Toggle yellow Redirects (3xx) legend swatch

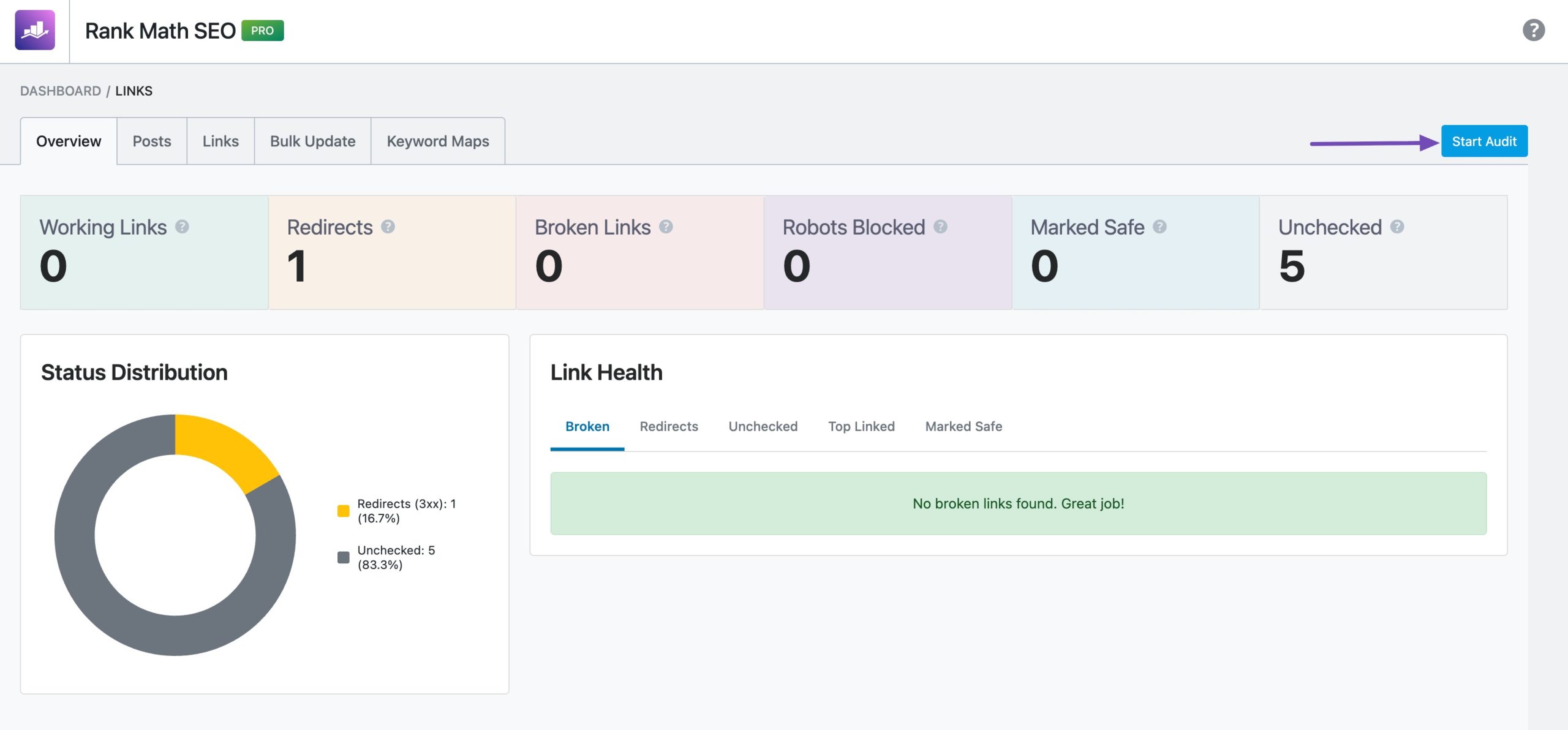pyautogui.click(x=343, y=511)
